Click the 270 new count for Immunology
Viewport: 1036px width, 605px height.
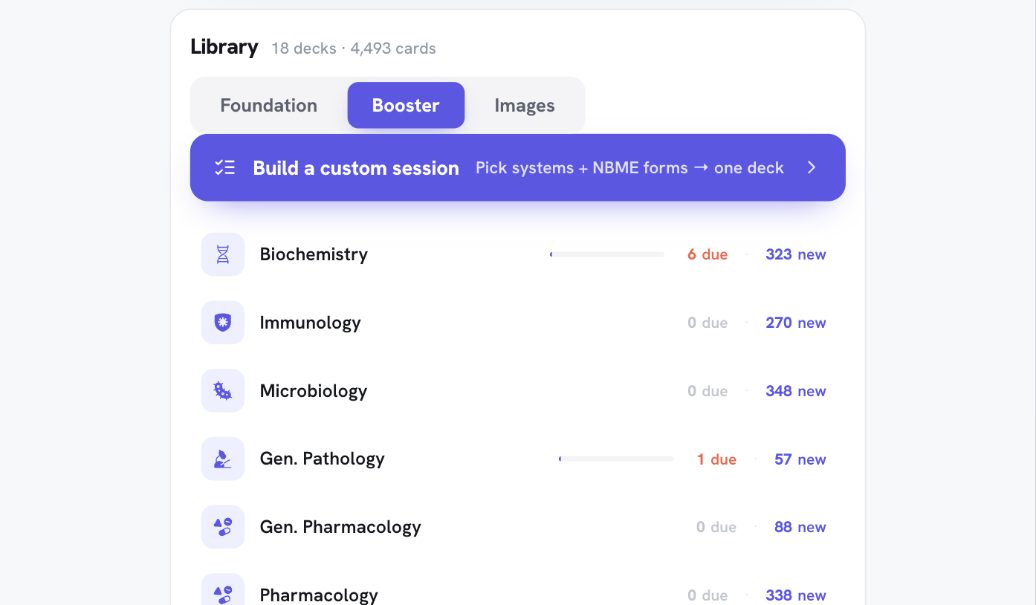pos(796,322)
